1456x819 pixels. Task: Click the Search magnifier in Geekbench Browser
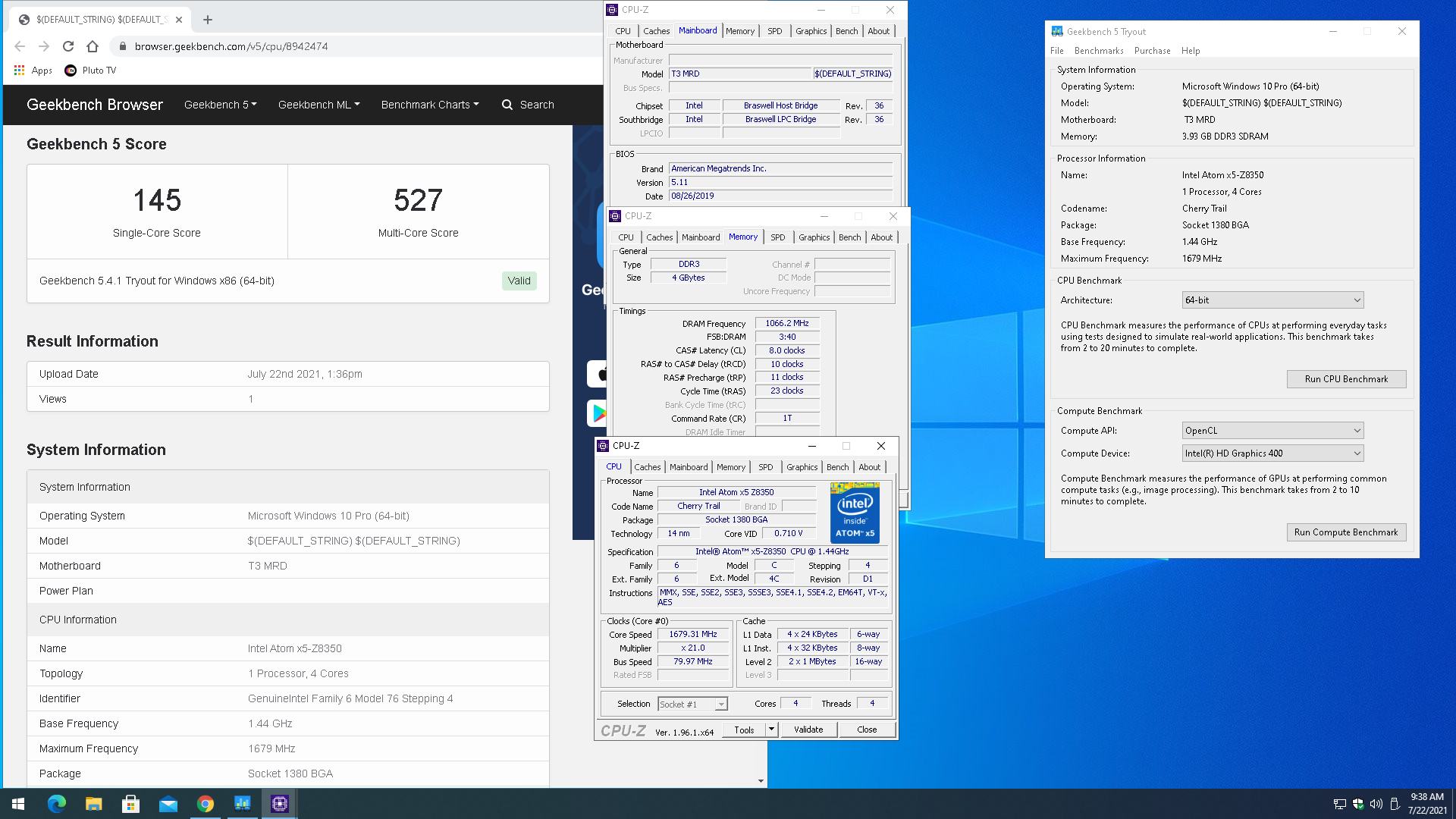click(507, 105)
